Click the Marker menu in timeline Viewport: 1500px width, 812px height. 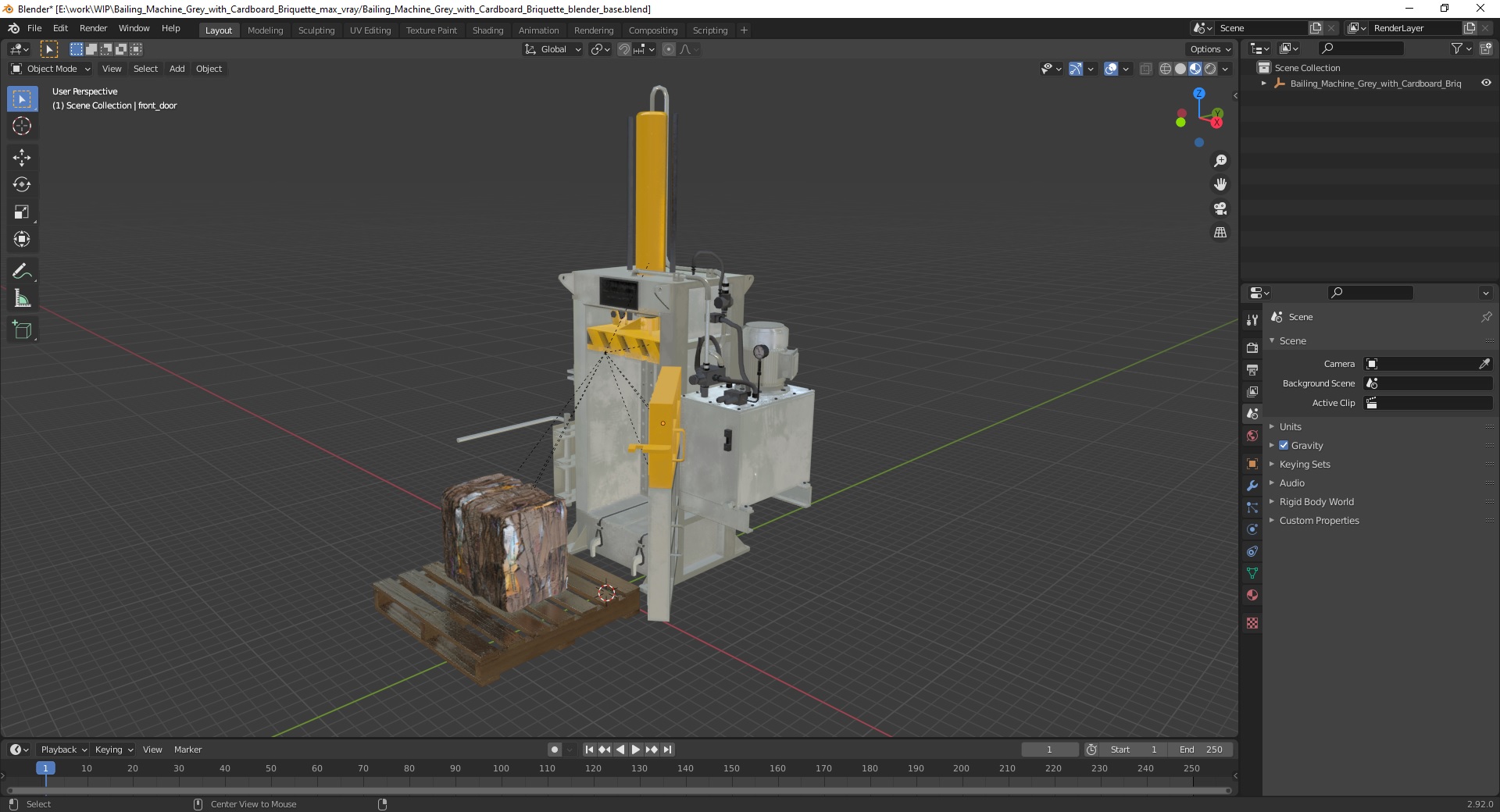[x=187, y=750]
